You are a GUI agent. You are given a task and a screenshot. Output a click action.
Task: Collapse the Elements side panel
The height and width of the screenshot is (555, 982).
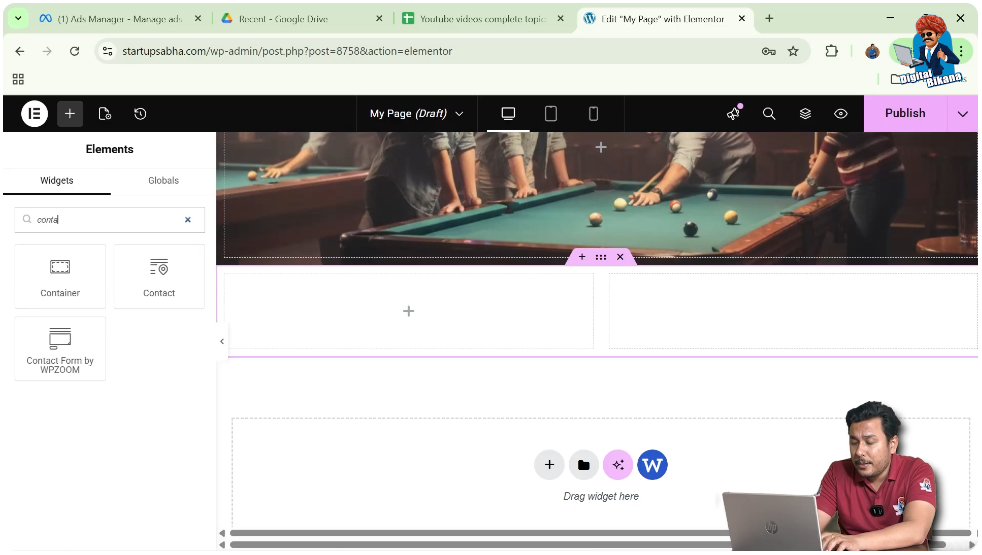click(222, 341)
